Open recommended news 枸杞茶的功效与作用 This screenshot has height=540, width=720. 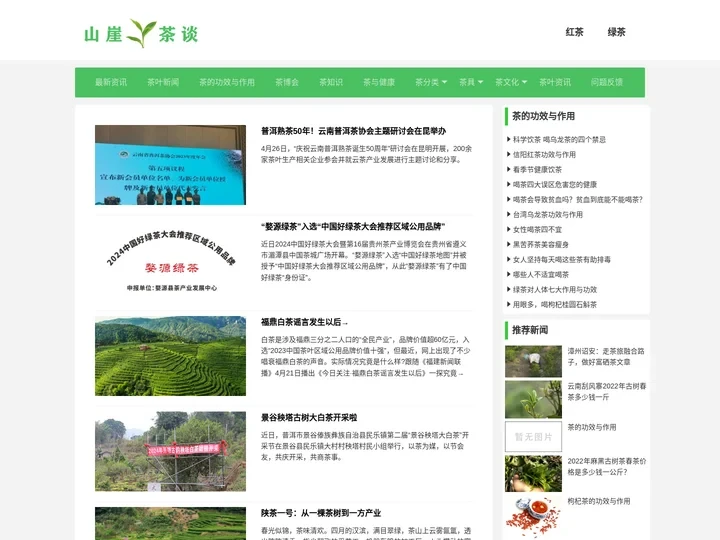coord(599,501)
